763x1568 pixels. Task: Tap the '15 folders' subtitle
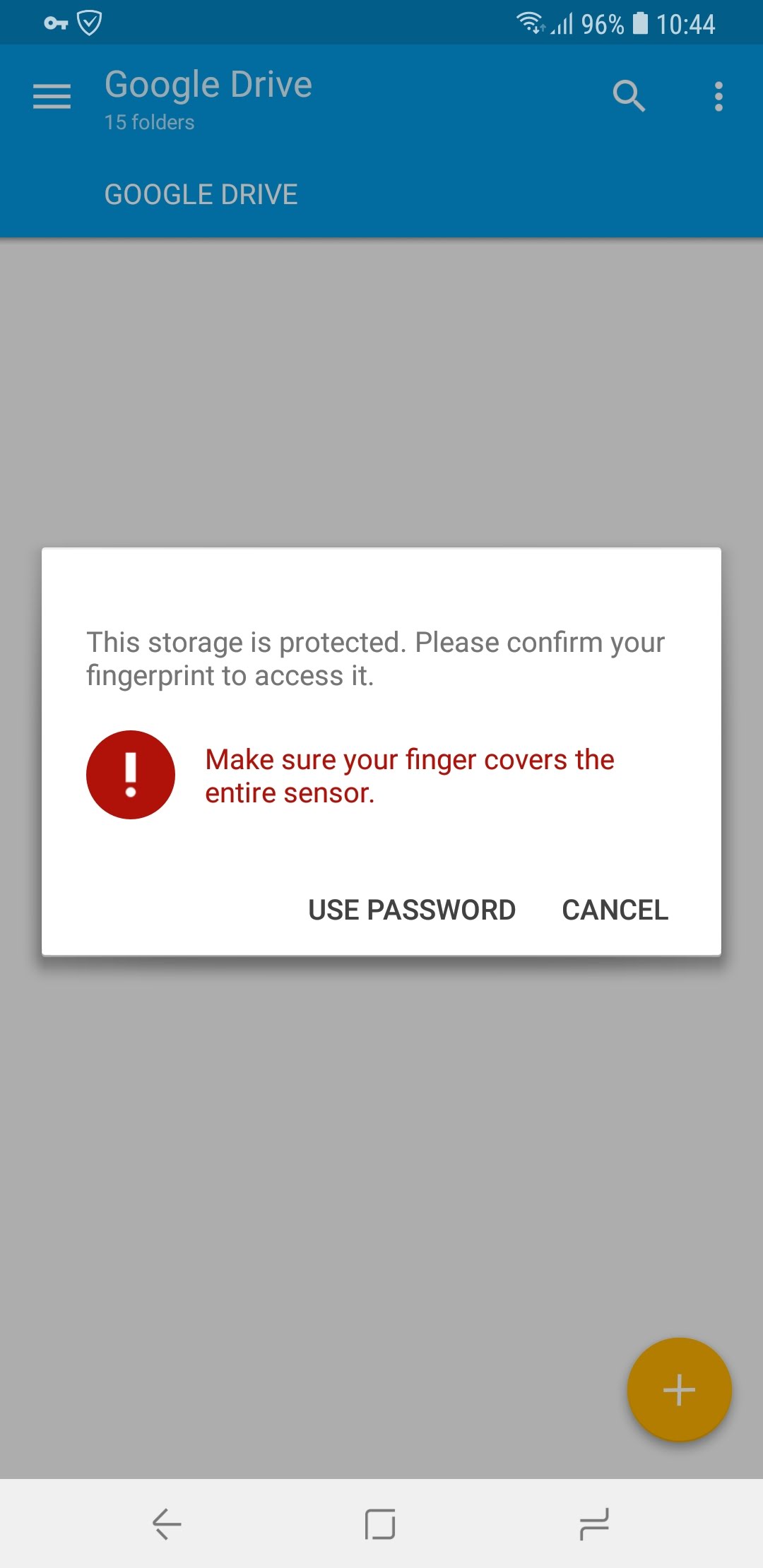click(x=150, y=122)
